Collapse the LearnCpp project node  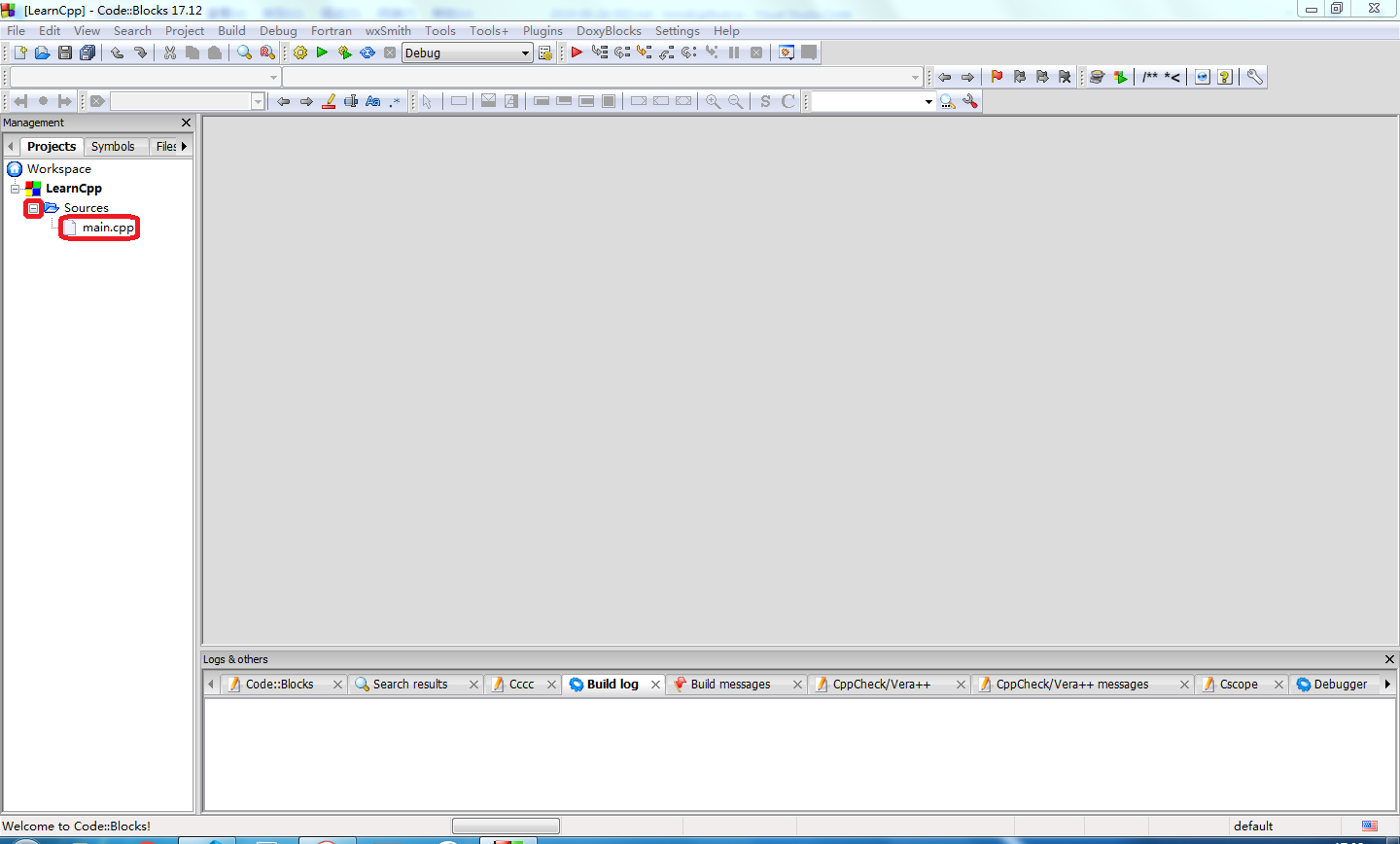(16, 189)
